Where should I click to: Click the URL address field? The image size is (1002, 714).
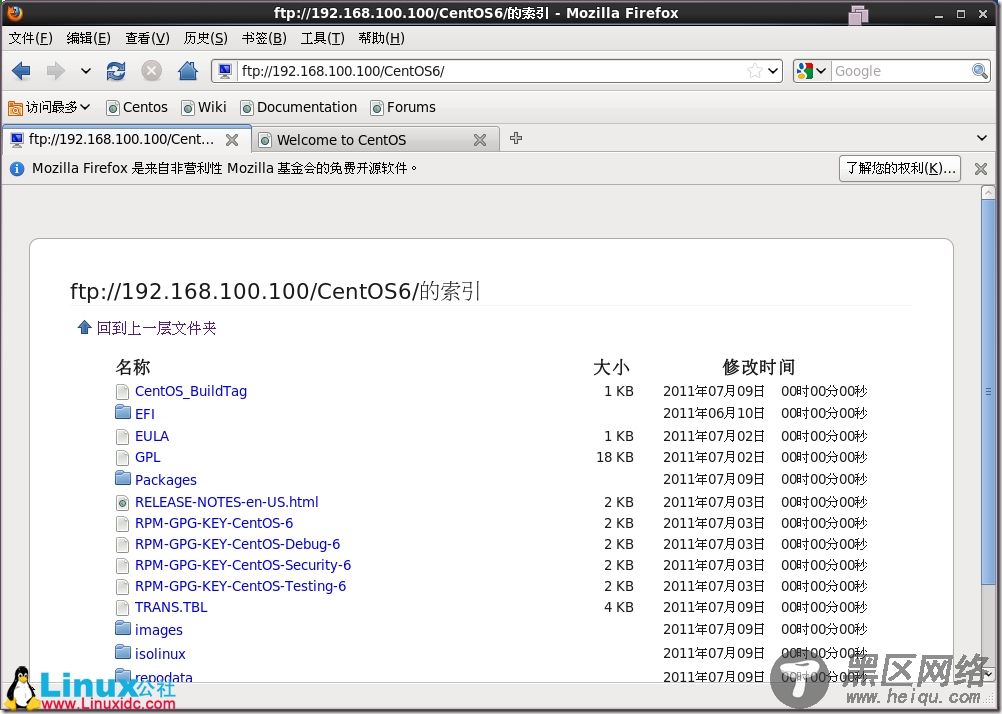[492, 71]
